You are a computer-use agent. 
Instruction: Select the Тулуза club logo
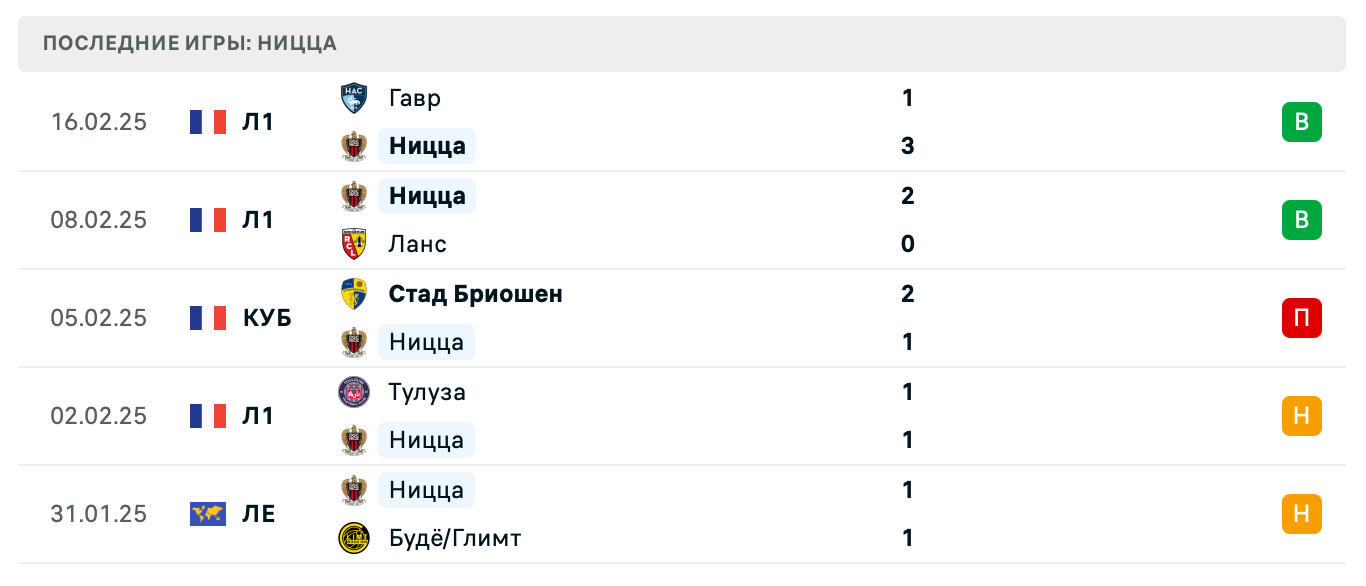354,392
